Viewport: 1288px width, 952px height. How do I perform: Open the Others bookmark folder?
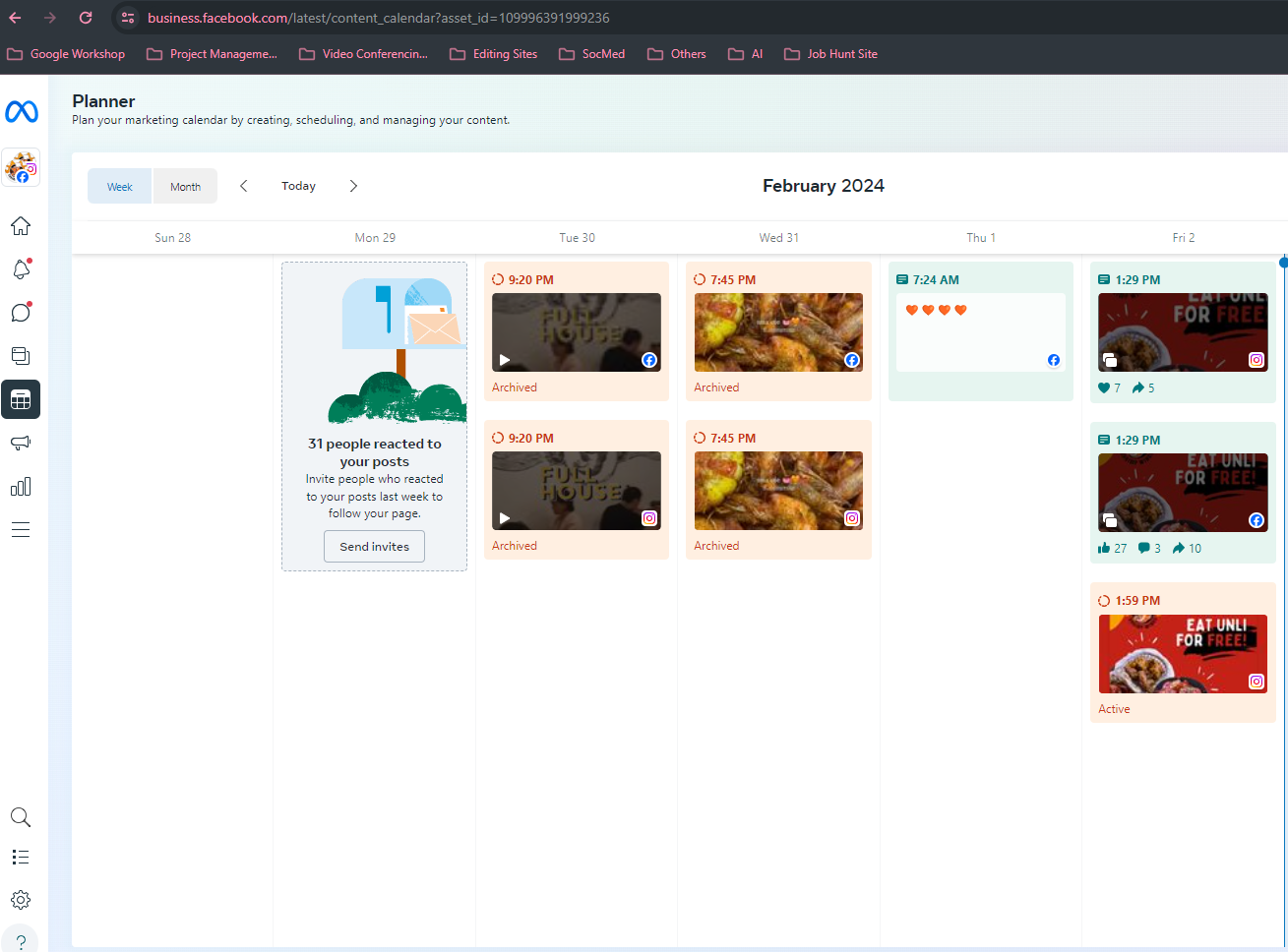click(677, 54)
